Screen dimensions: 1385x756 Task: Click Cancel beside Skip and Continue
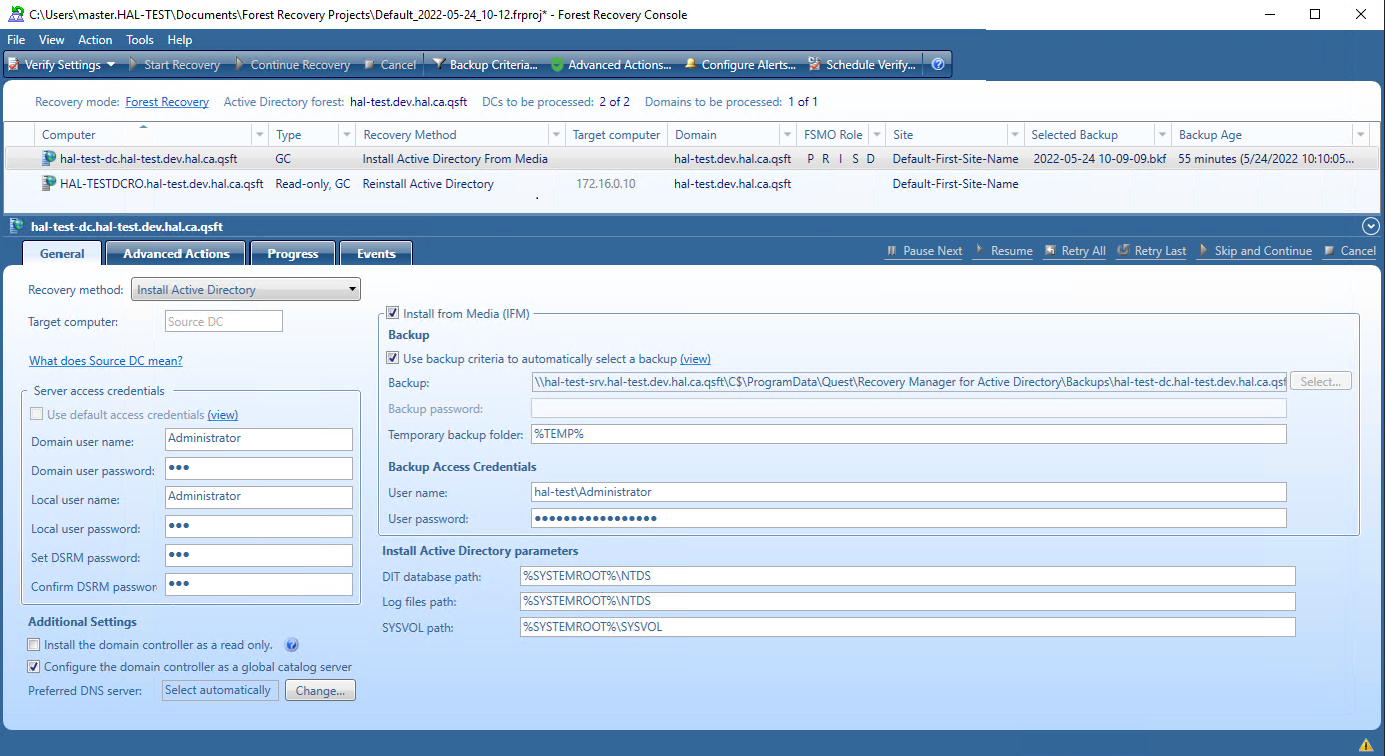(x=1349, y=251)
